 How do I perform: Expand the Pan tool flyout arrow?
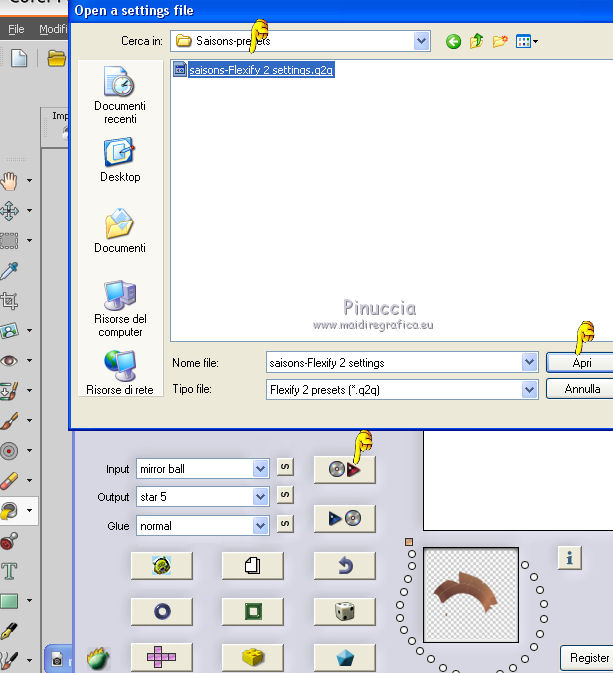pyautogui.click(x=30, y=180)
